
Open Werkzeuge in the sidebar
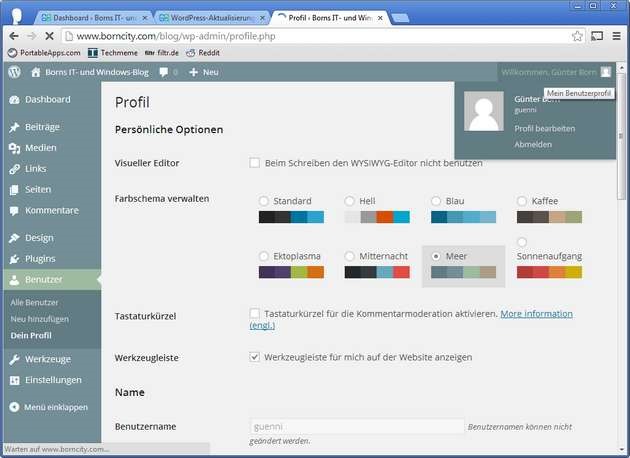[47, 358]
